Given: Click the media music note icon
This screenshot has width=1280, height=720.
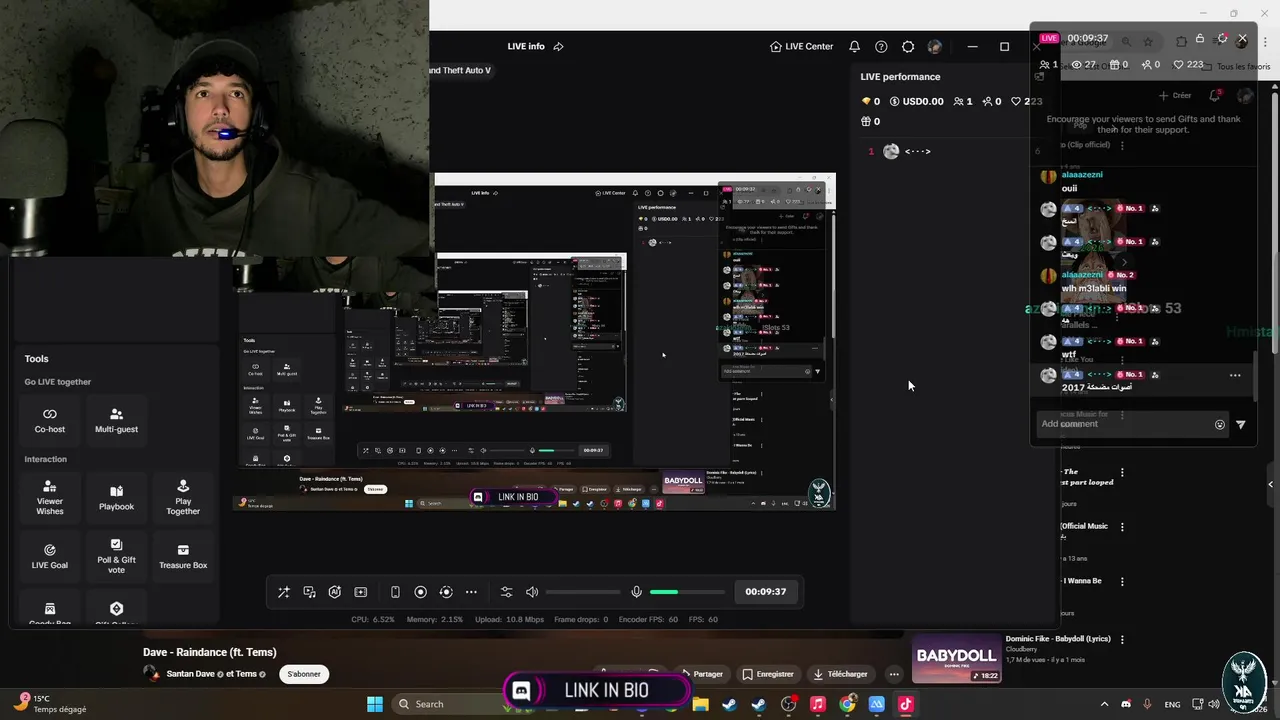Looking at the screenshot, I should 309,592.
